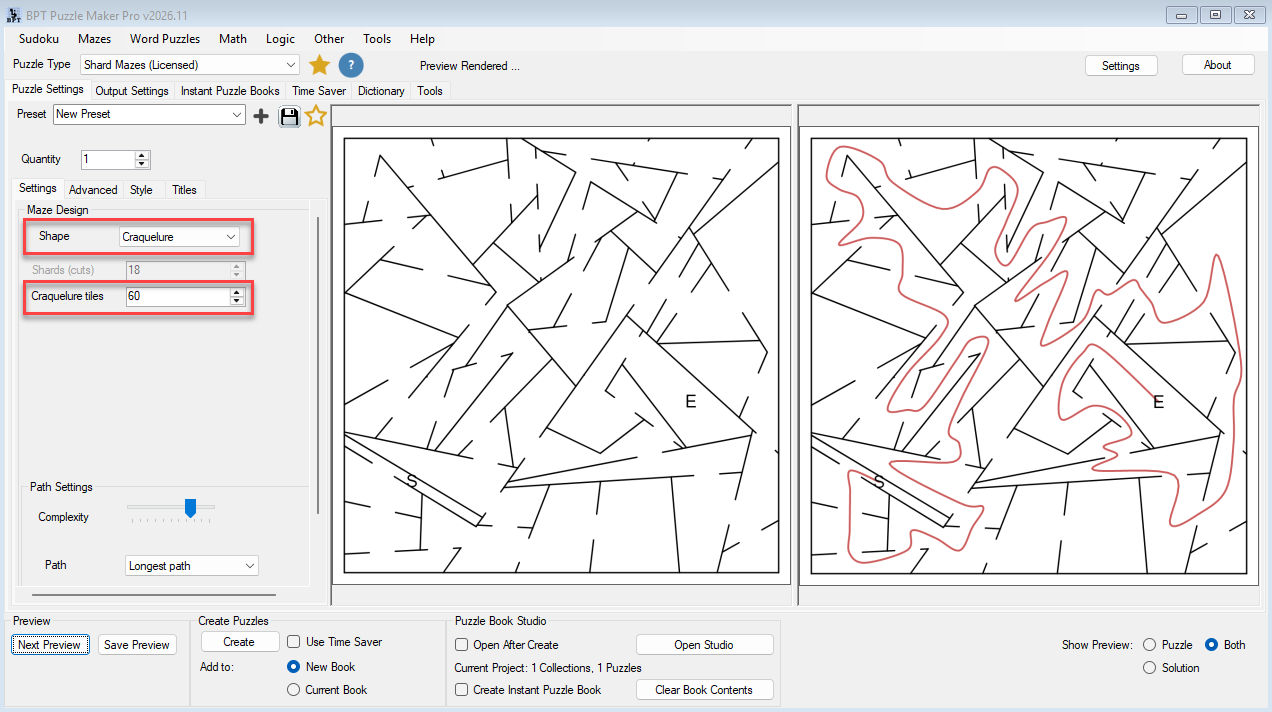The image size is (1272, 712).
Task: Show the Puzzle-only preview radio option
Action: [1149, 645]
